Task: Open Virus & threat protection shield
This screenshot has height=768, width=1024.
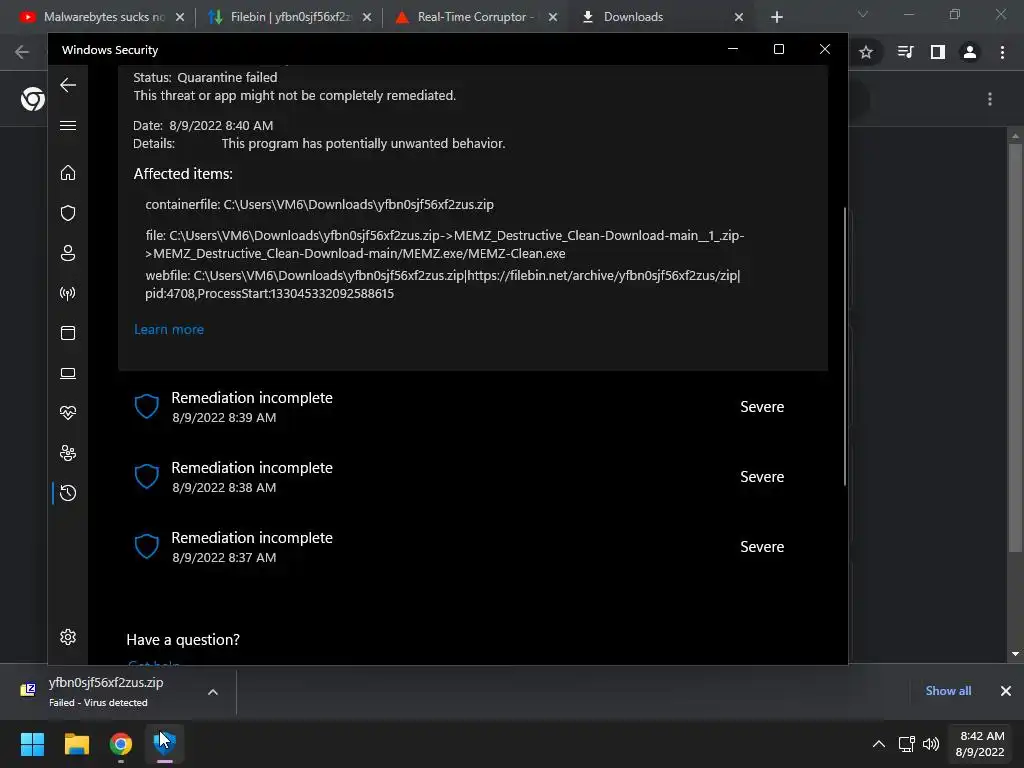Action: [x=68, y=213]
